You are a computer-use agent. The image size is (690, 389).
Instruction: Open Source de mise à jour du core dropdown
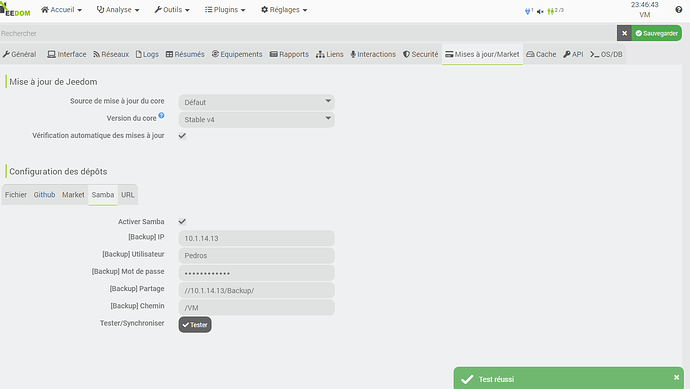pos(257,102)
